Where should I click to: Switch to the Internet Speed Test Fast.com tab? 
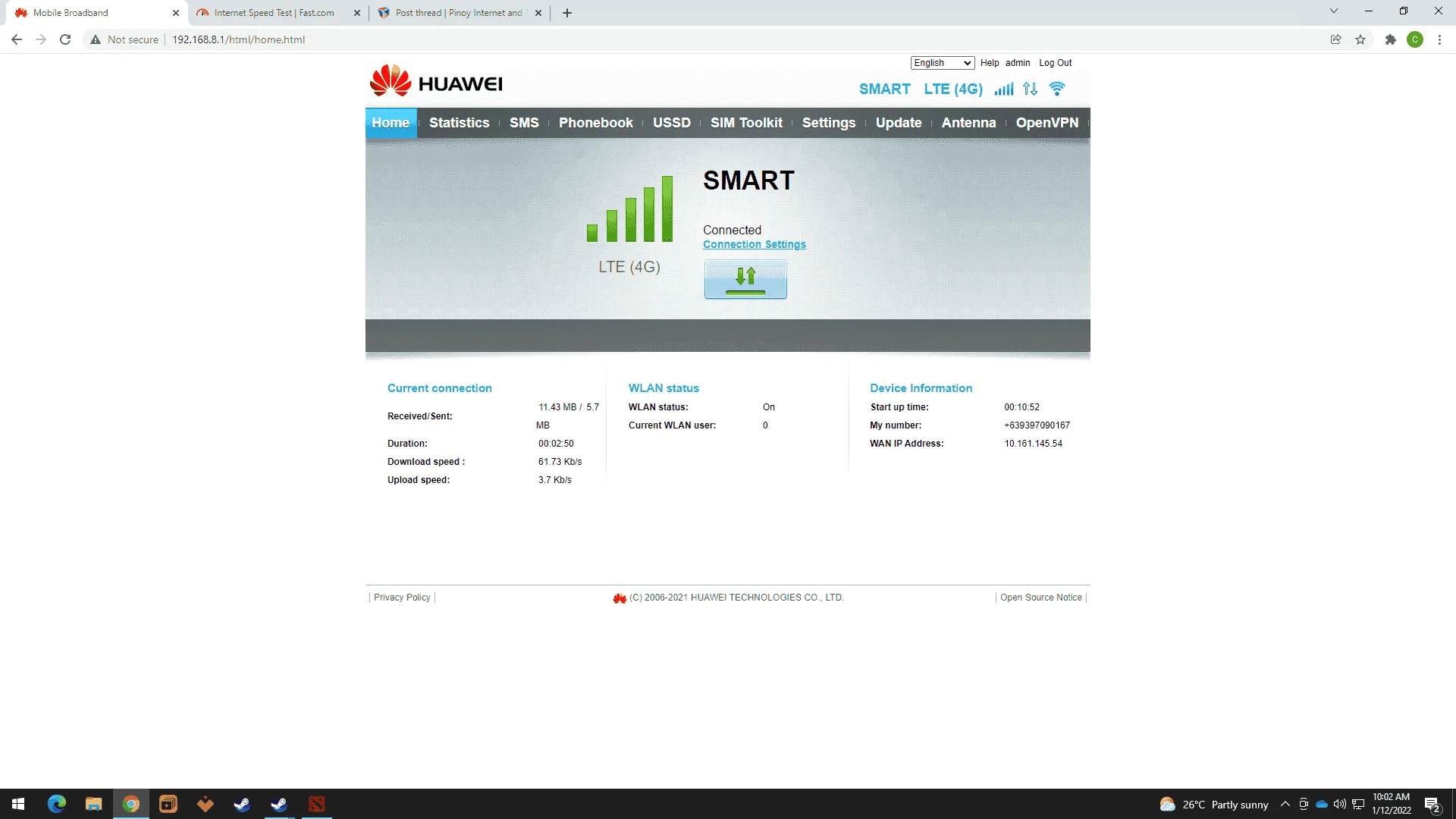273,13
